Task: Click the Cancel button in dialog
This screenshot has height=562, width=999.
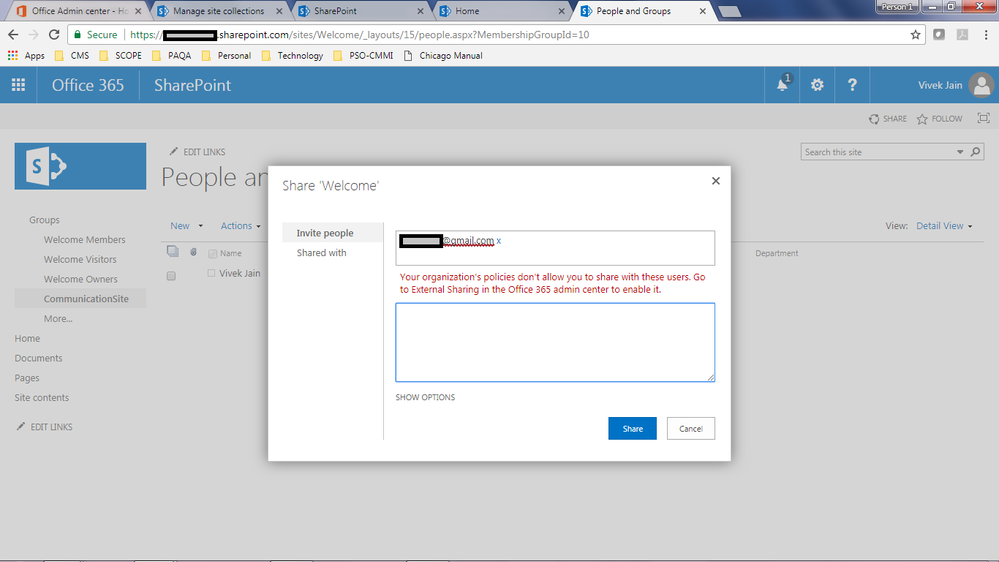Action: pyautogui.click(x=691, y=428)
